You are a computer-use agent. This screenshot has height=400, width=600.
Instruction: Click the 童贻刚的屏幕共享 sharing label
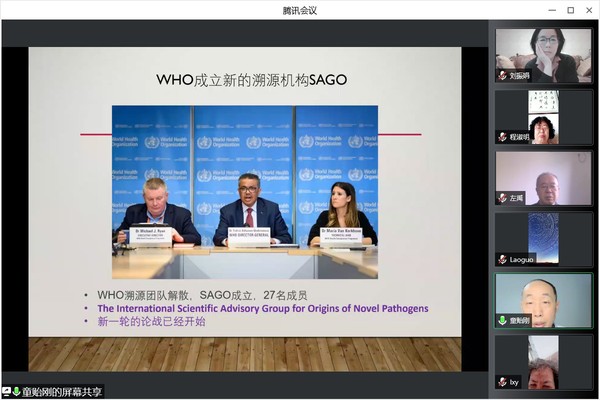tap(62, 392)
